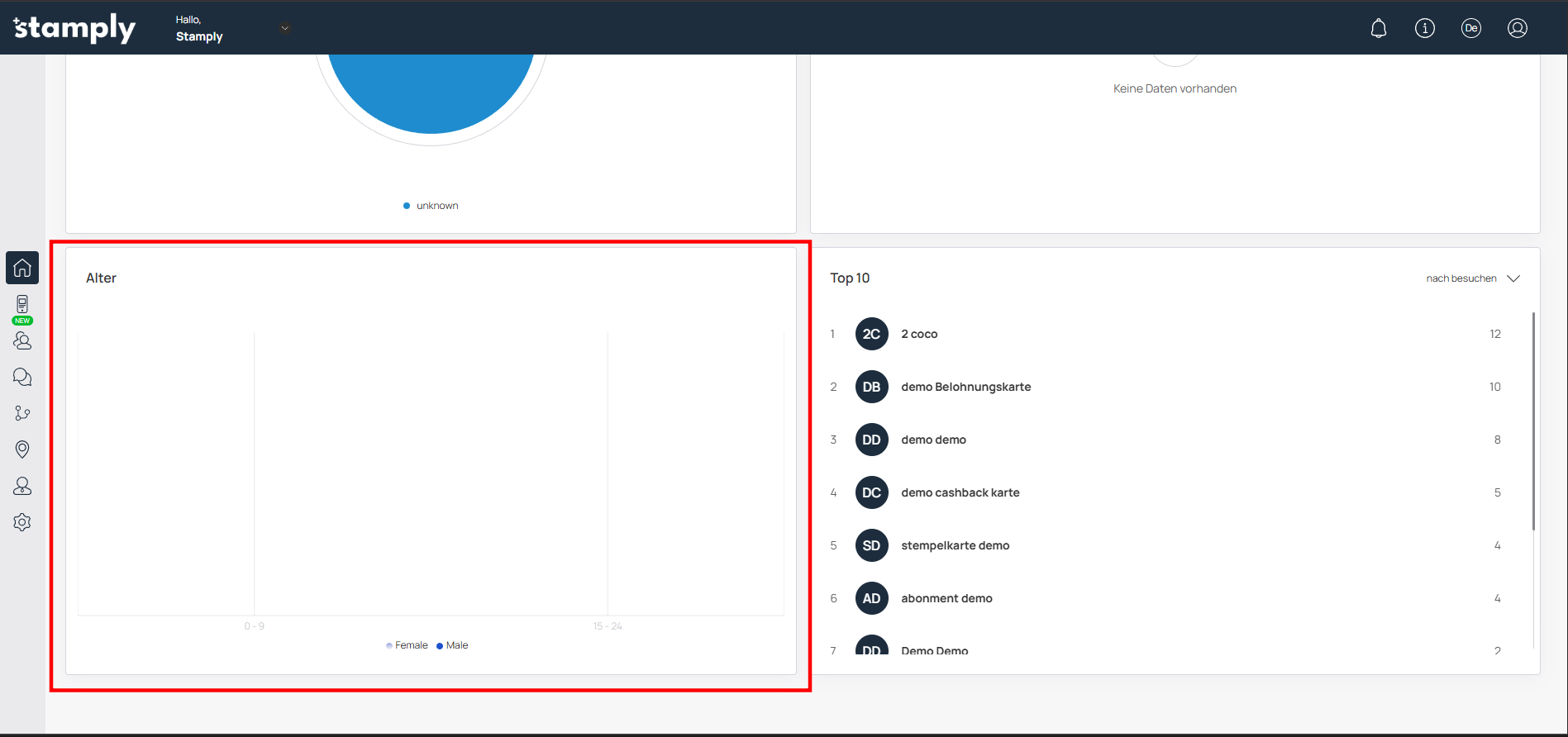Click the Top 10 list scrollbar
1568x737 pixels.
point(1533,421)
